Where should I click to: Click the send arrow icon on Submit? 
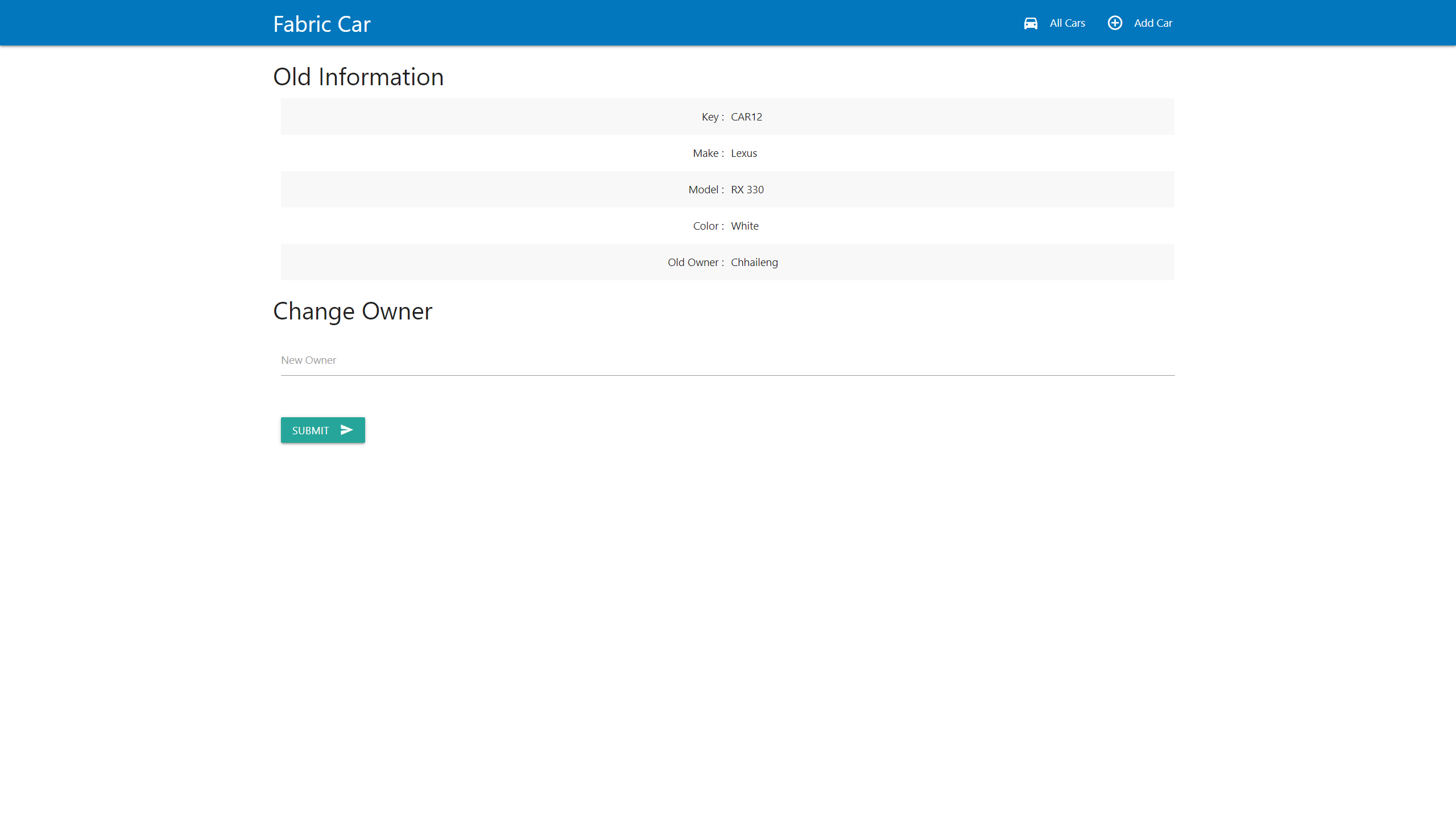(346, 430)
